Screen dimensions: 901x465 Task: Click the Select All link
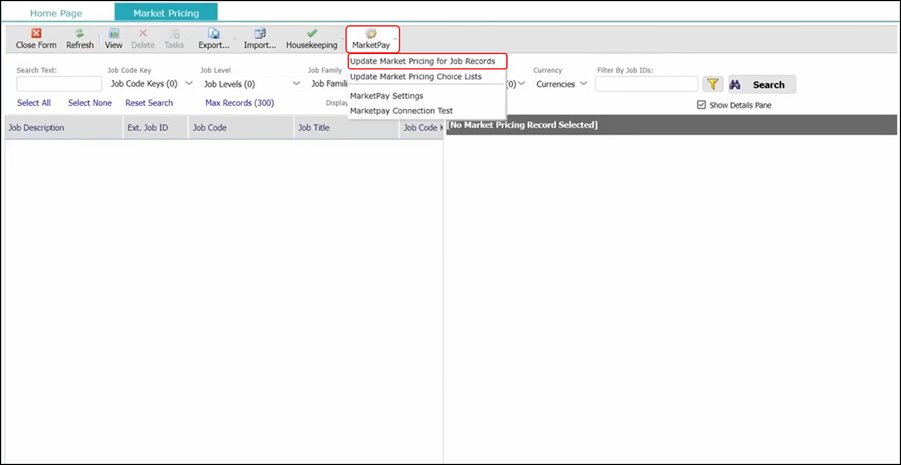click(34, 103)
